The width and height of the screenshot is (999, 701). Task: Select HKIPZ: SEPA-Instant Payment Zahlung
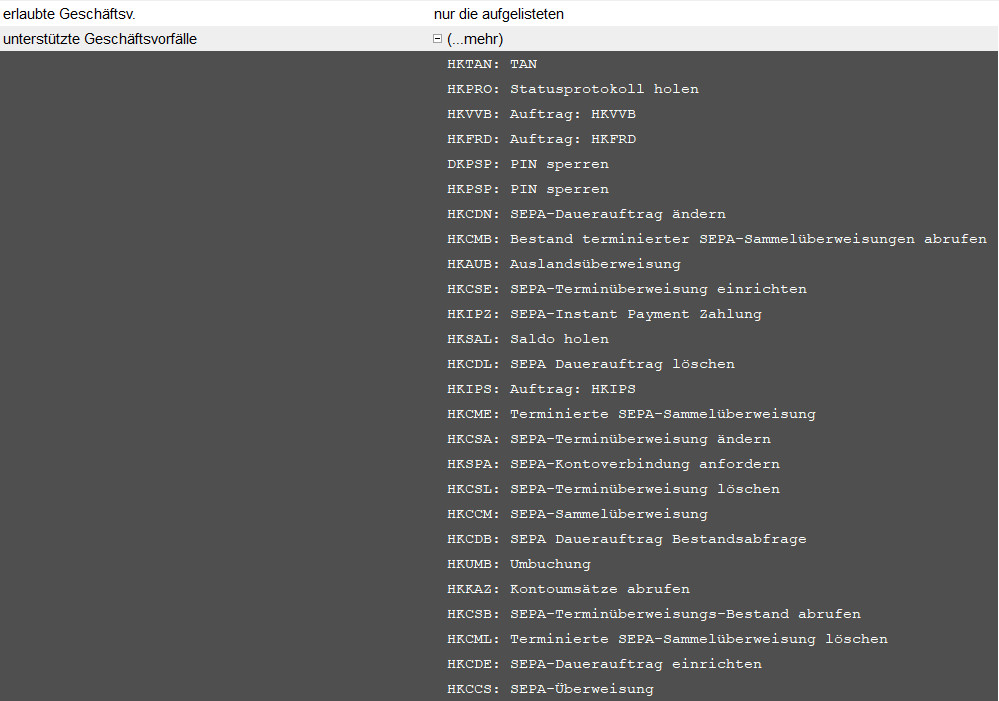click(604, 314)
